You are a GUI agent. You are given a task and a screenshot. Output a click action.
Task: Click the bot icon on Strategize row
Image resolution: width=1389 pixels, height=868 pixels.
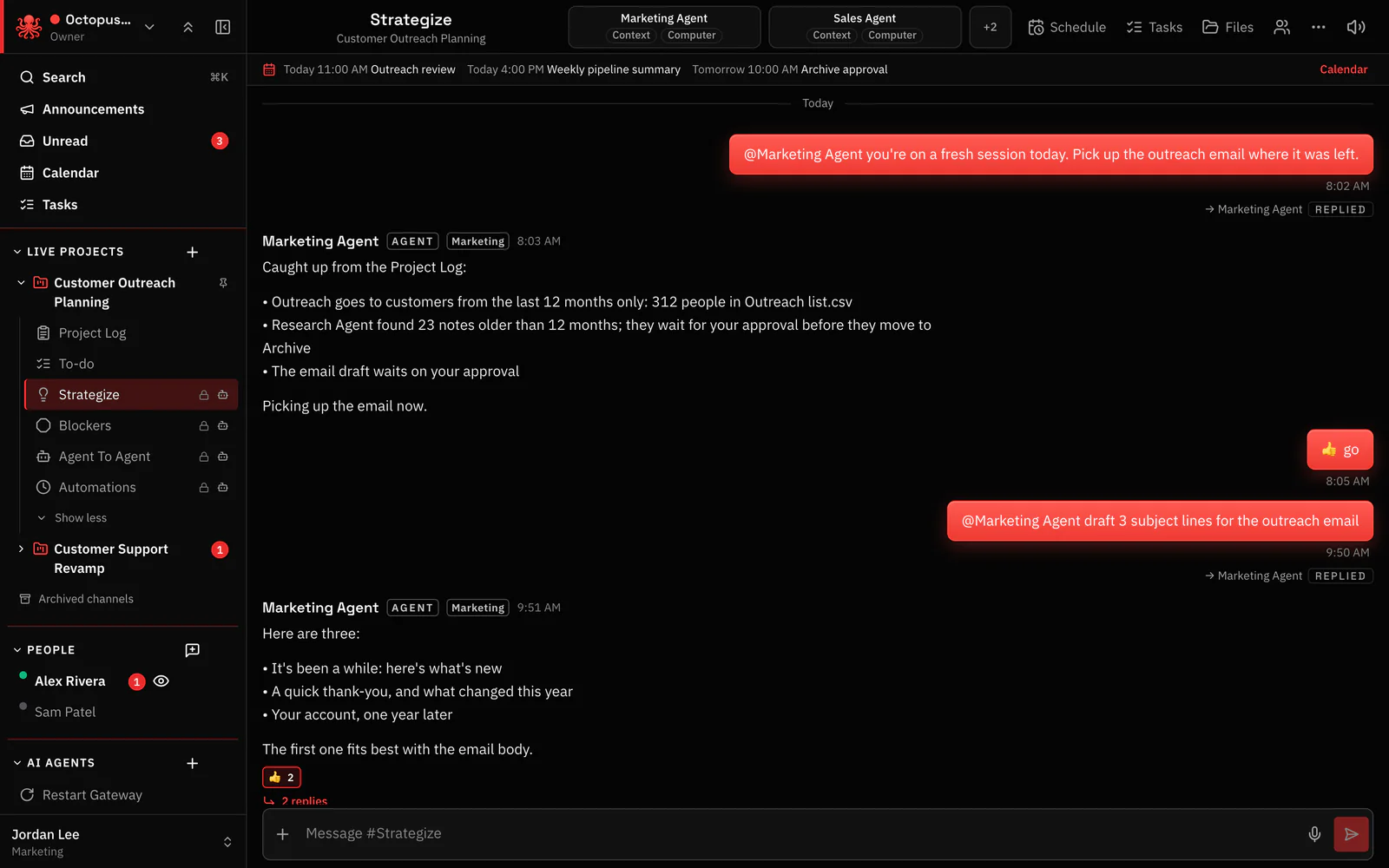[223, 395]
